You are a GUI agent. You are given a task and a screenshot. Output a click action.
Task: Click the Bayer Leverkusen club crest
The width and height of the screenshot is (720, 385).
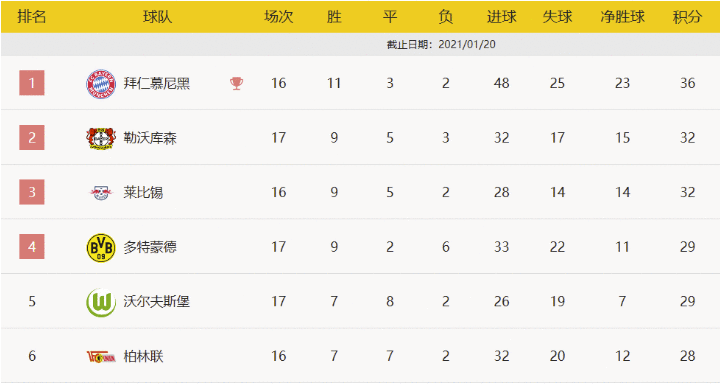101,138
